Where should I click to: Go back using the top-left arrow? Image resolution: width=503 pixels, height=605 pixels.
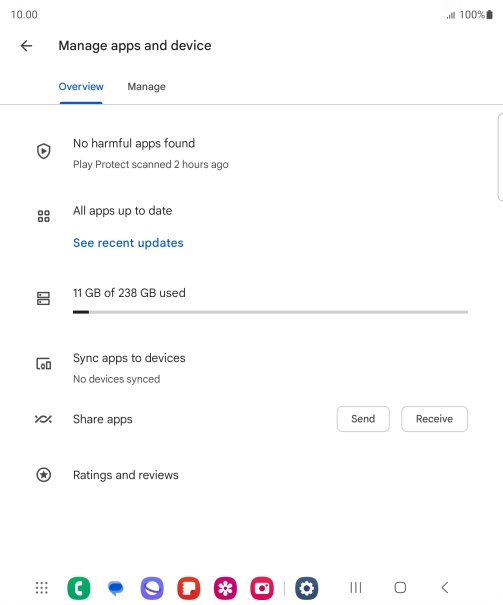(x=26, y=46)
